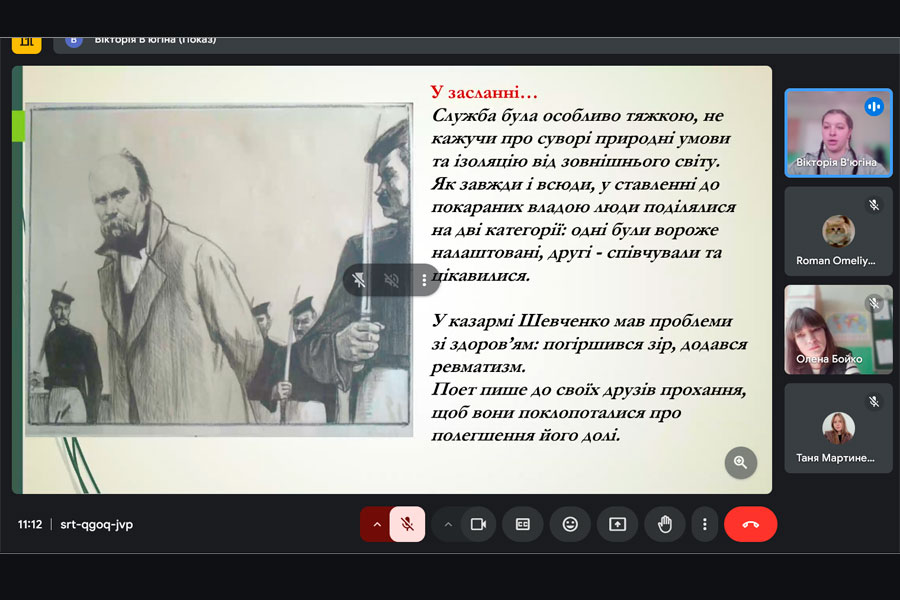The height and width of the screenshot is (600, 900).
Task: Click crossed-out audio icon on presentation overlay
Action: 392,280
